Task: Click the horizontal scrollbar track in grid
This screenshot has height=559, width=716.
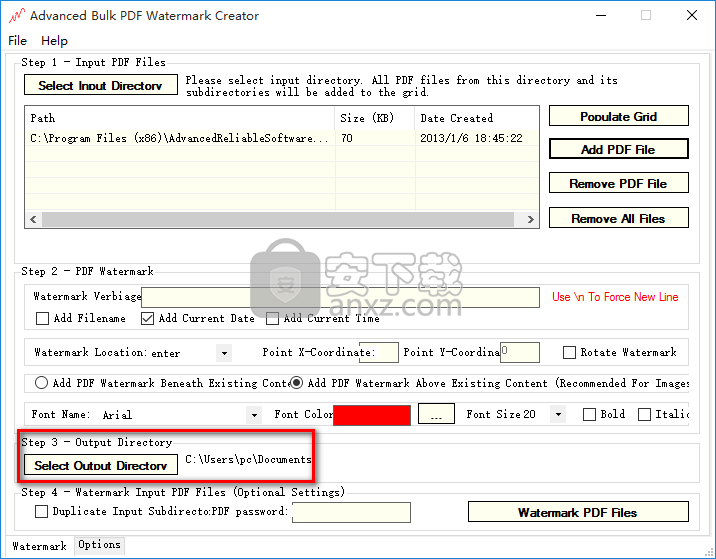Action: (278, 219)
